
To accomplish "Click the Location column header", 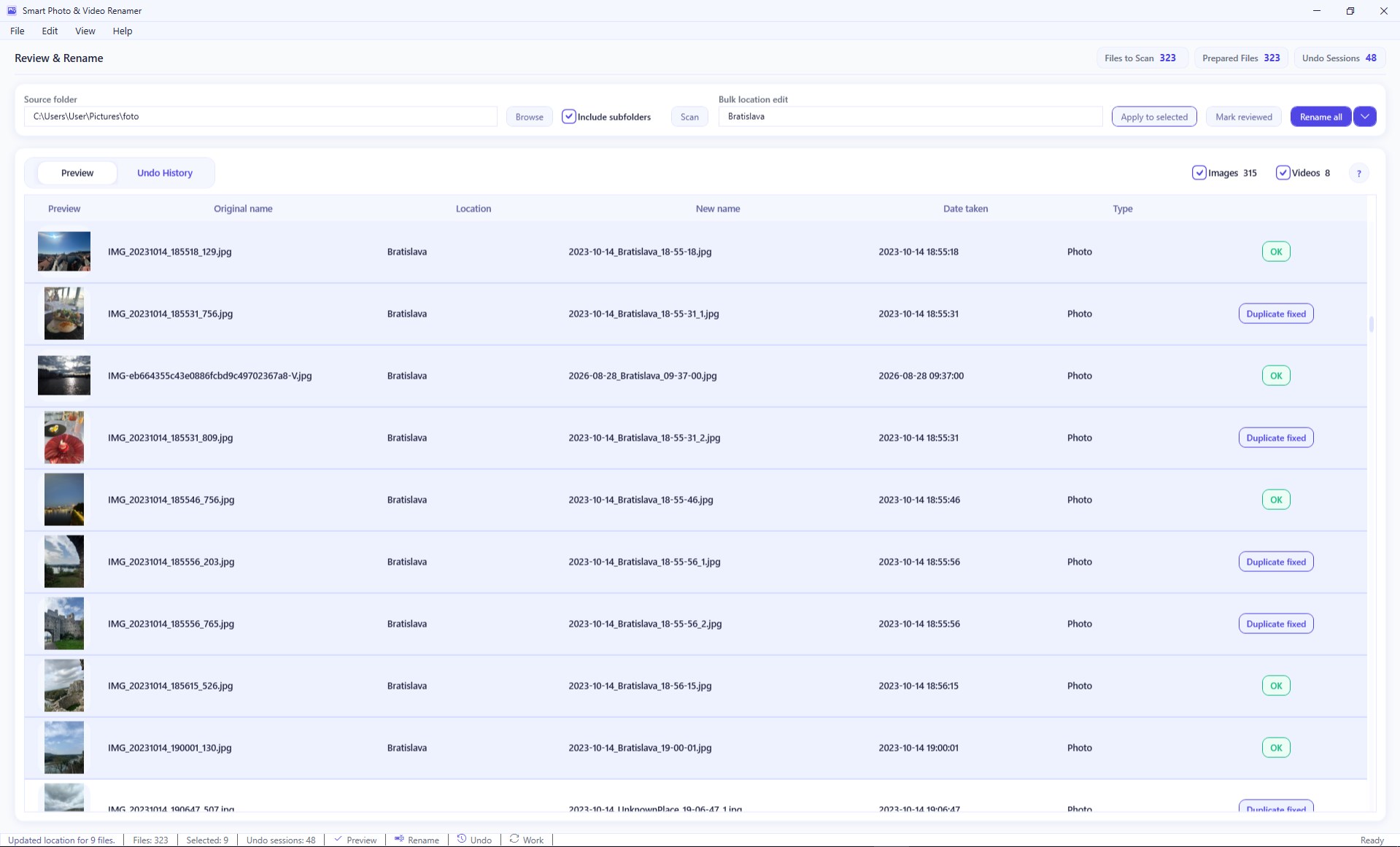I will tap(473, 209).
